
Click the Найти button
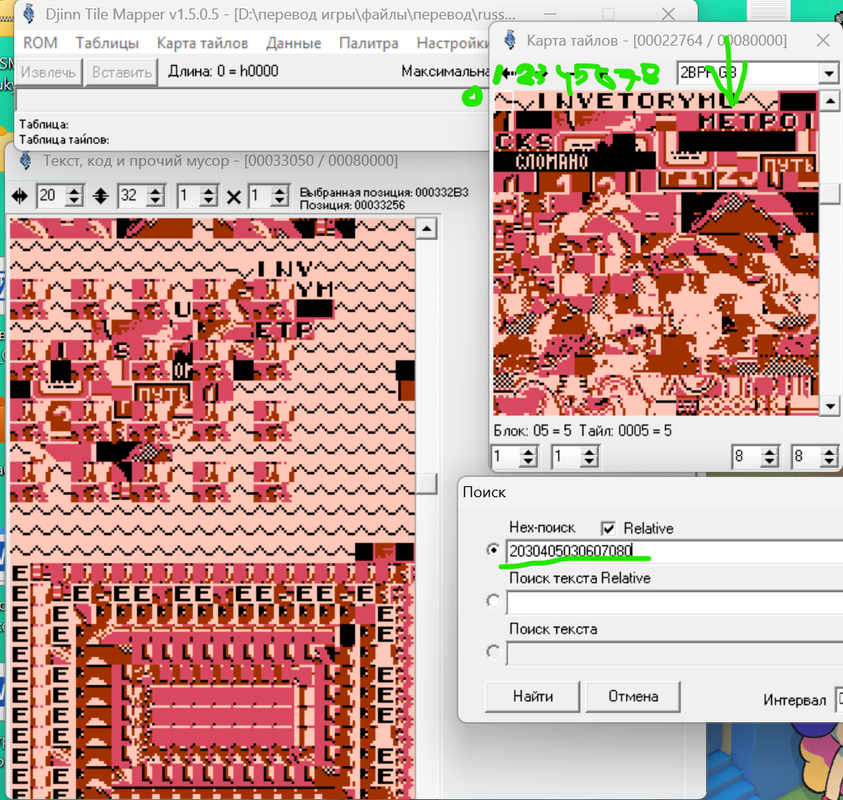532,696
